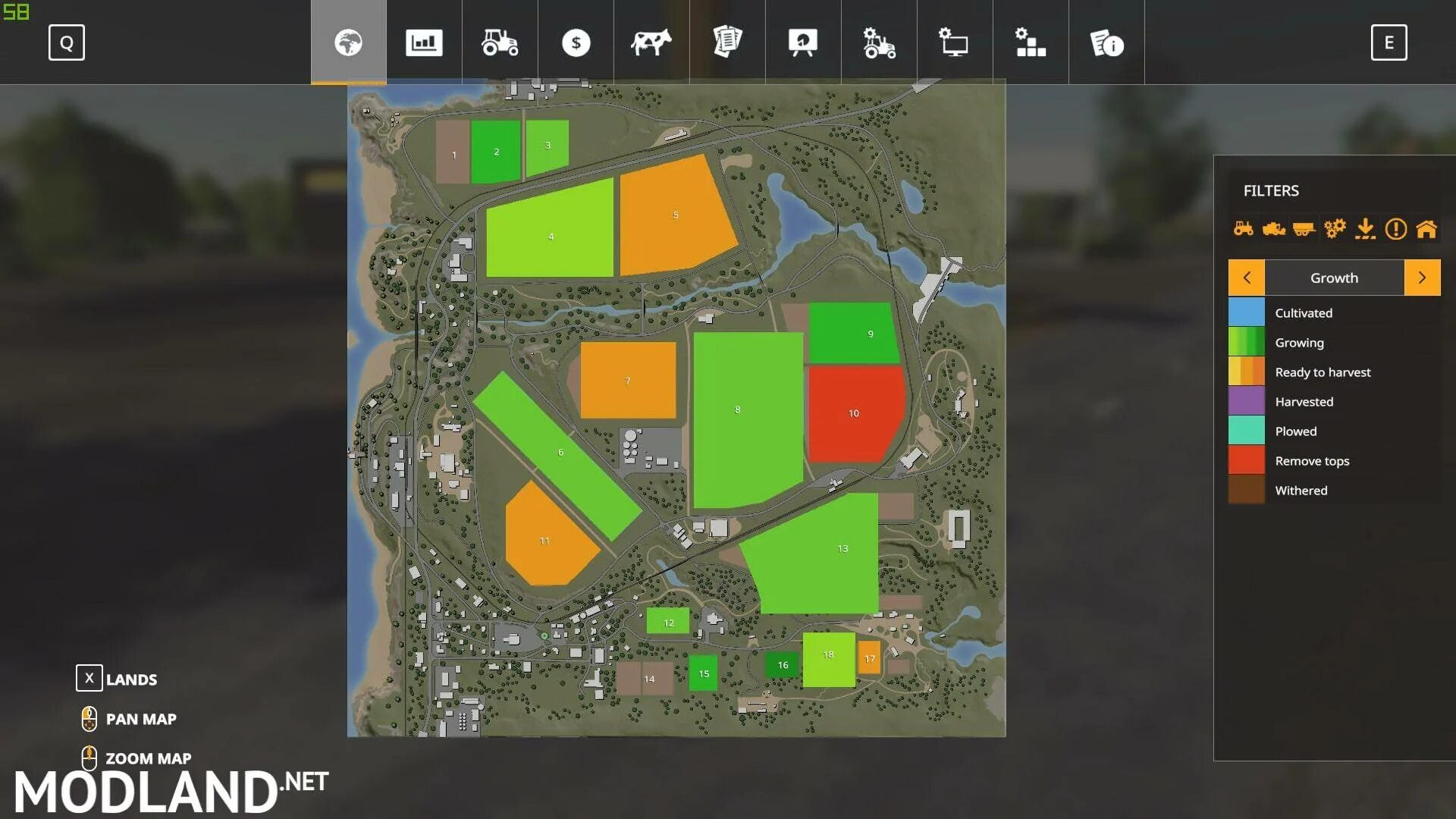Click the Zoom Map mouse icon
The width and height of the screenshot is (1456, 819).
click(x=89, y=758)
